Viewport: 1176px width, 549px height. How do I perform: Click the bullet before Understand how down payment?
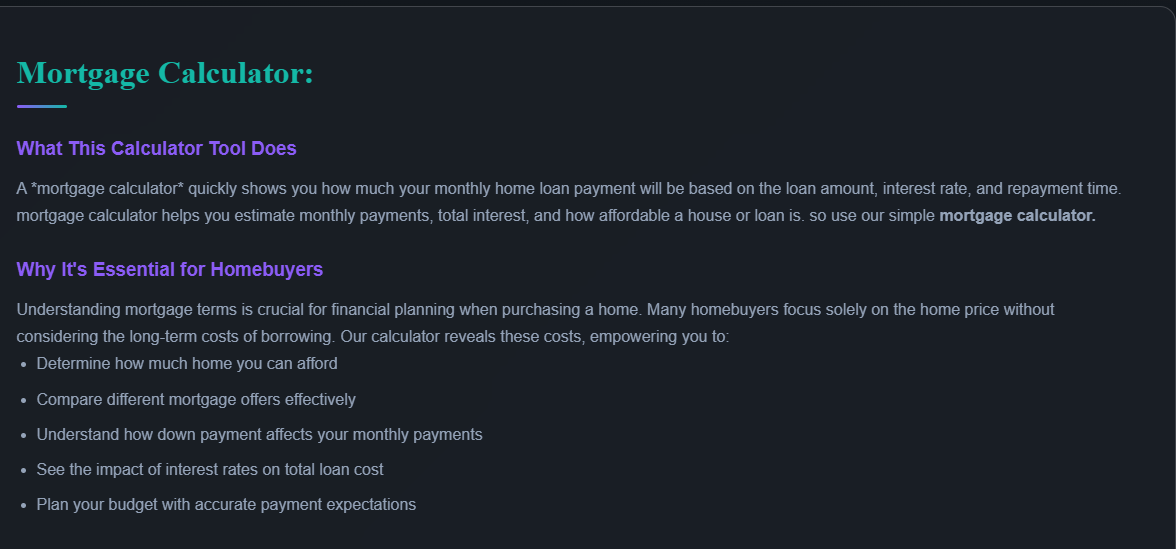pos(25,436)
